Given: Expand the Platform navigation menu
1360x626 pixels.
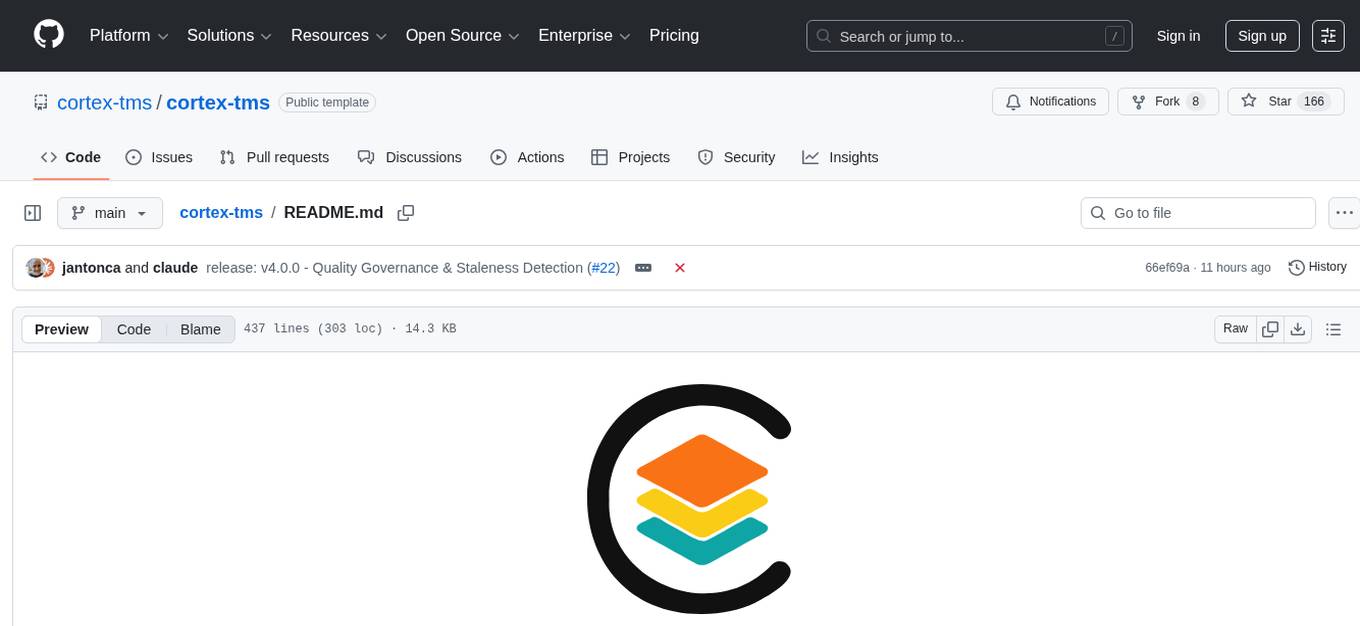Looking at the screenshot, I should (129, 36).
